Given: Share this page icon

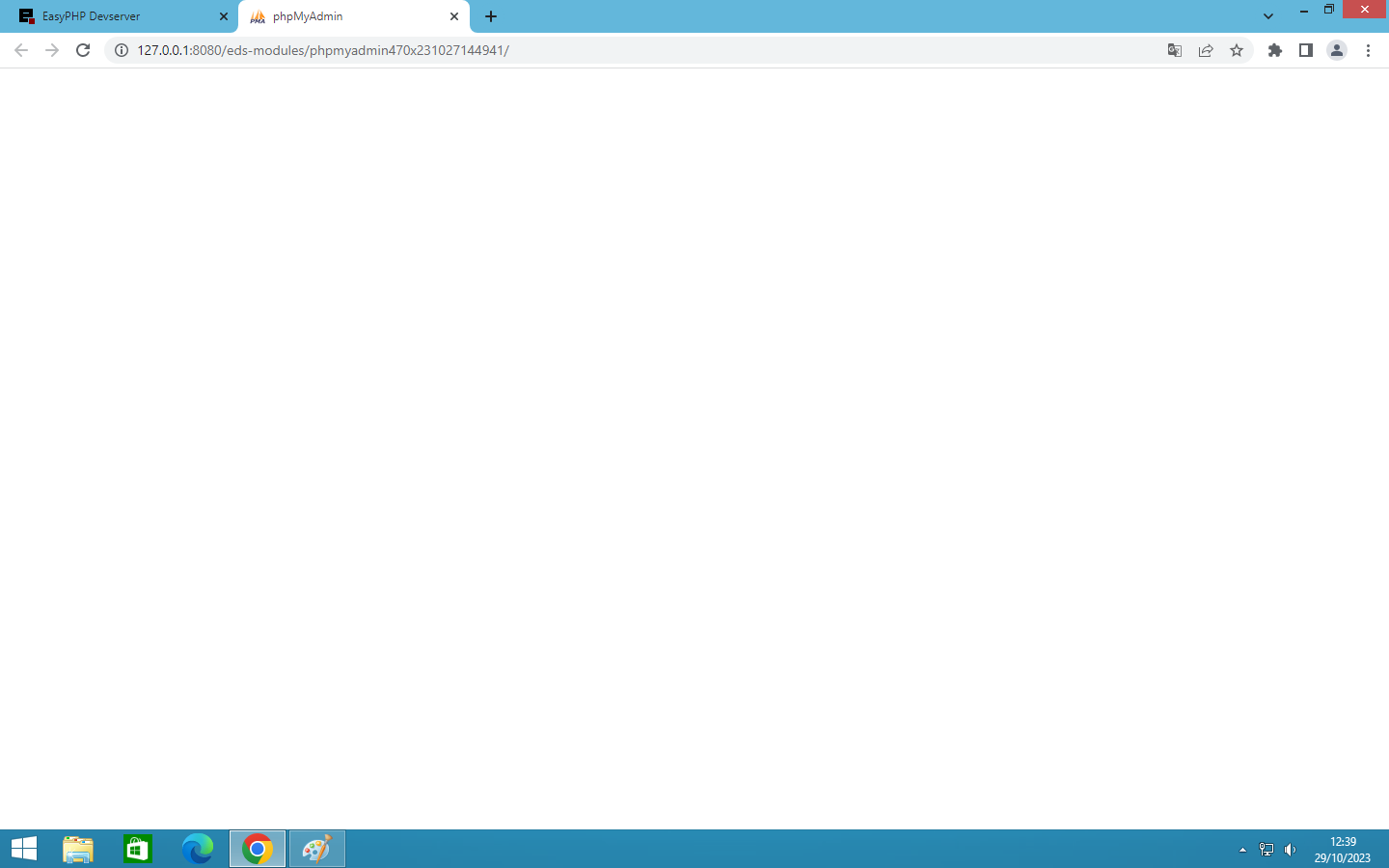Looking at the screenshot, I should [x=1206, y=50].
